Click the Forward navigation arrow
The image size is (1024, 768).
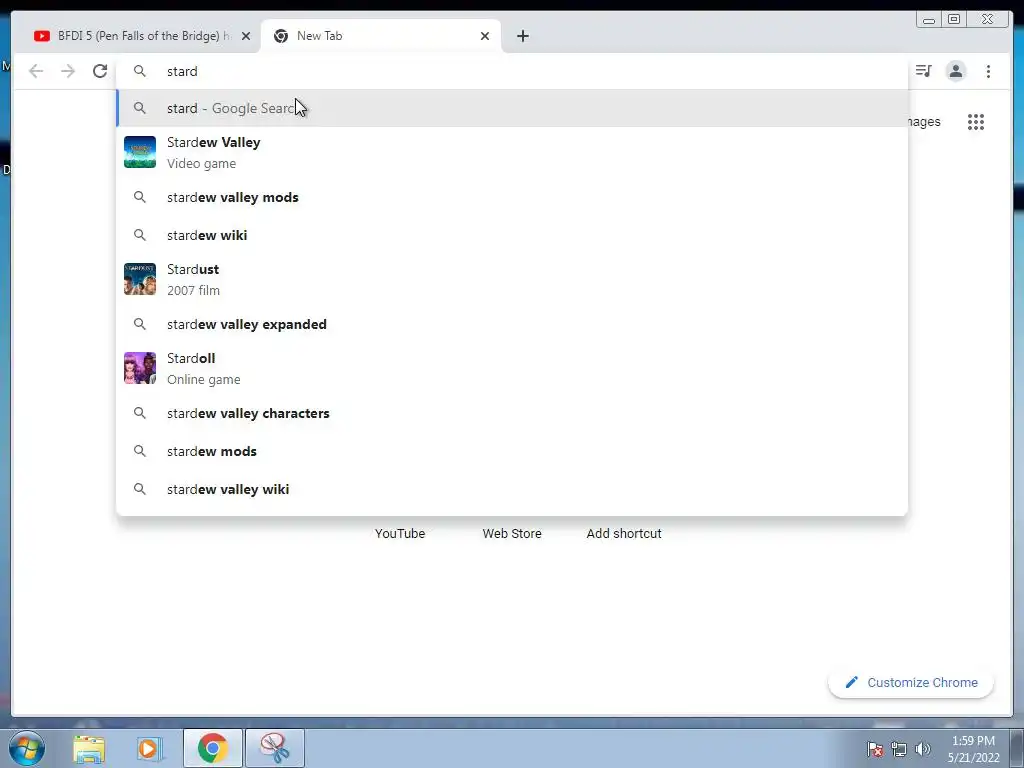coord(68,71)
